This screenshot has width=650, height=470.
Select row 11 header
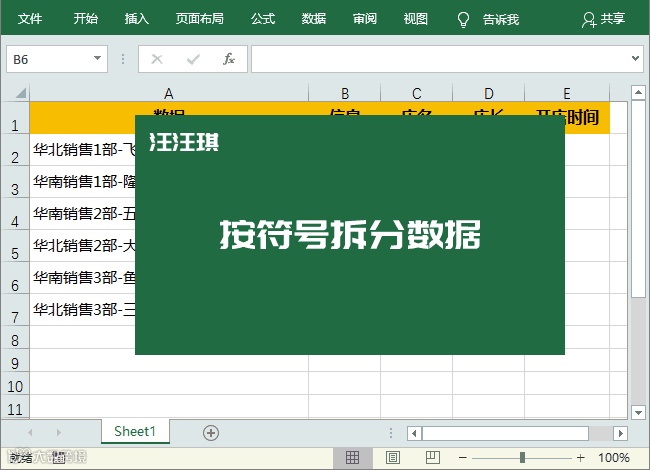click(15, 407)
